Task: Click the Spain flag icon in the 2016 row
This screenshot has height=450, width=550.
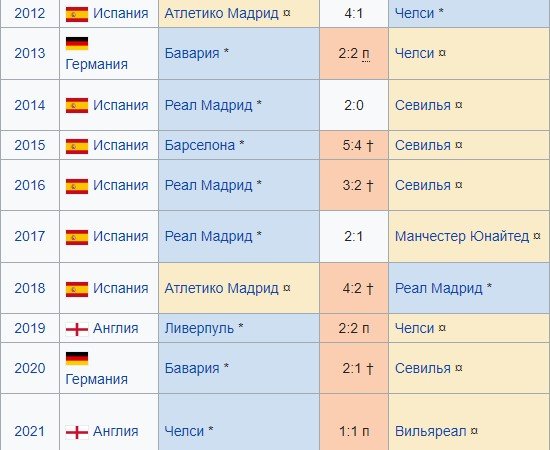Action: coord(77,186)
